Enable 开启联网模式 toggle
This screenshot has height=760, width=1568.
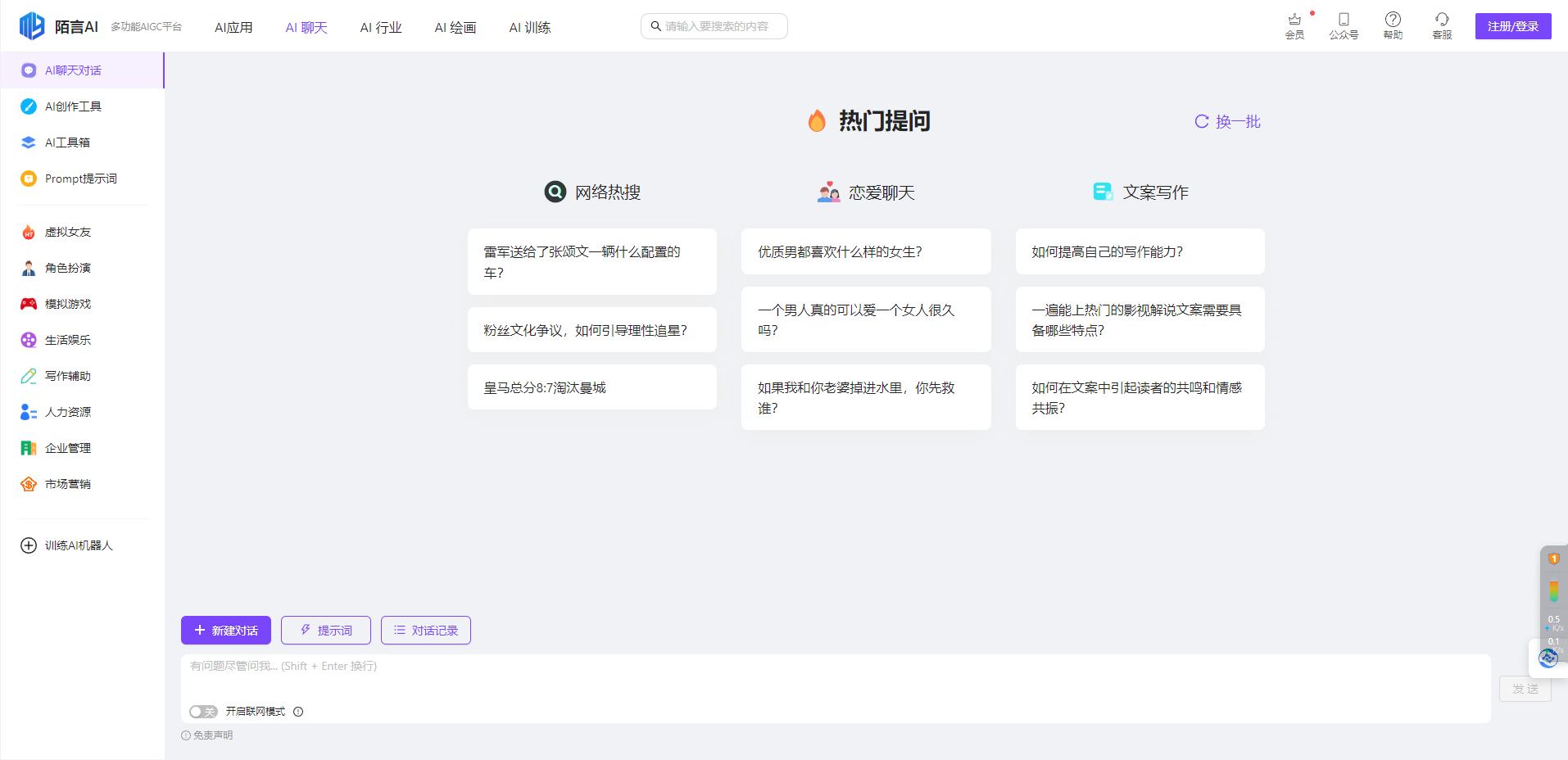click(x=203, y=712)
